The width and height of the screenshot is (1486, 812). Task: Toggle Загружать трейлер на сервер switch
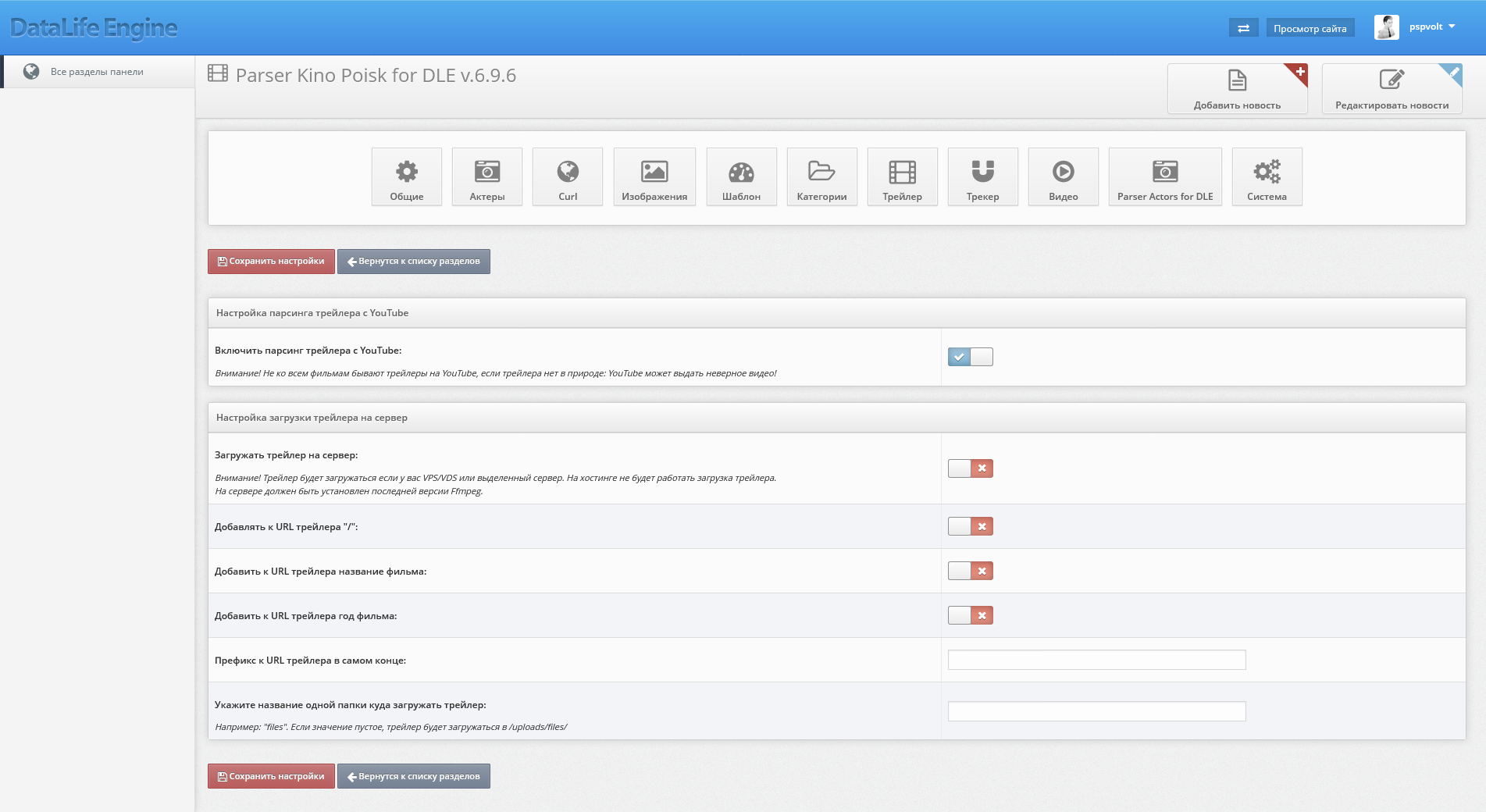(x=971, y=468)
